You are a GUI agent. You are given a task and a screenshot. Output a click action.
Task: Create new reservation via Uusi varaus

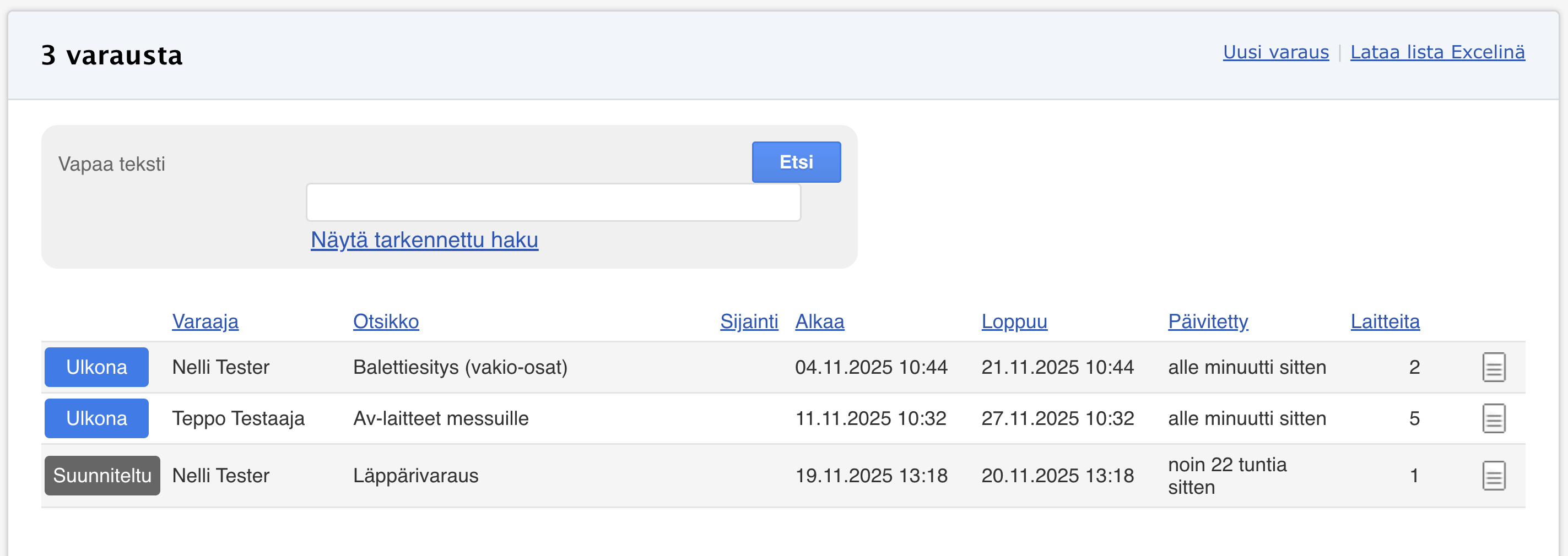(1275, 52)
